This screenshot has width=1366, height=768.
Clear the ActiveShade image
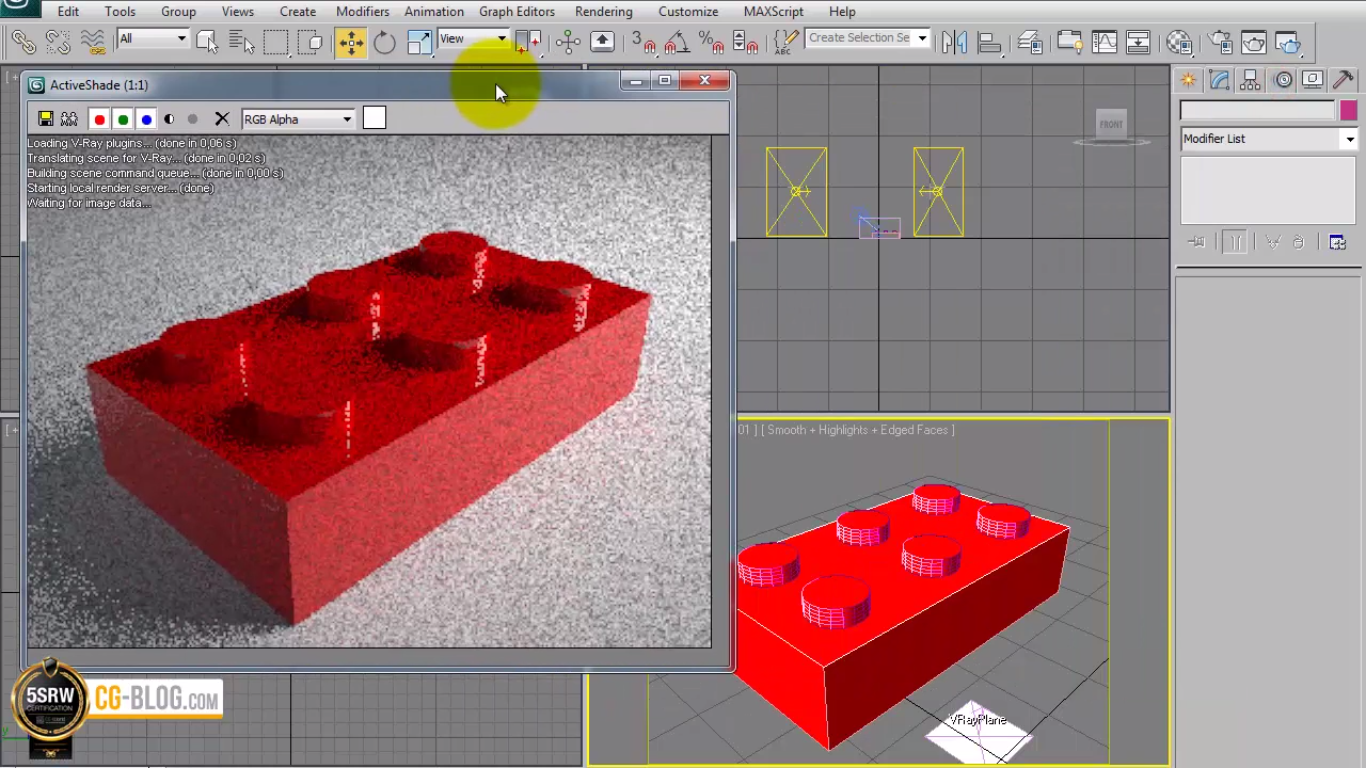click(x=222, y=119)
